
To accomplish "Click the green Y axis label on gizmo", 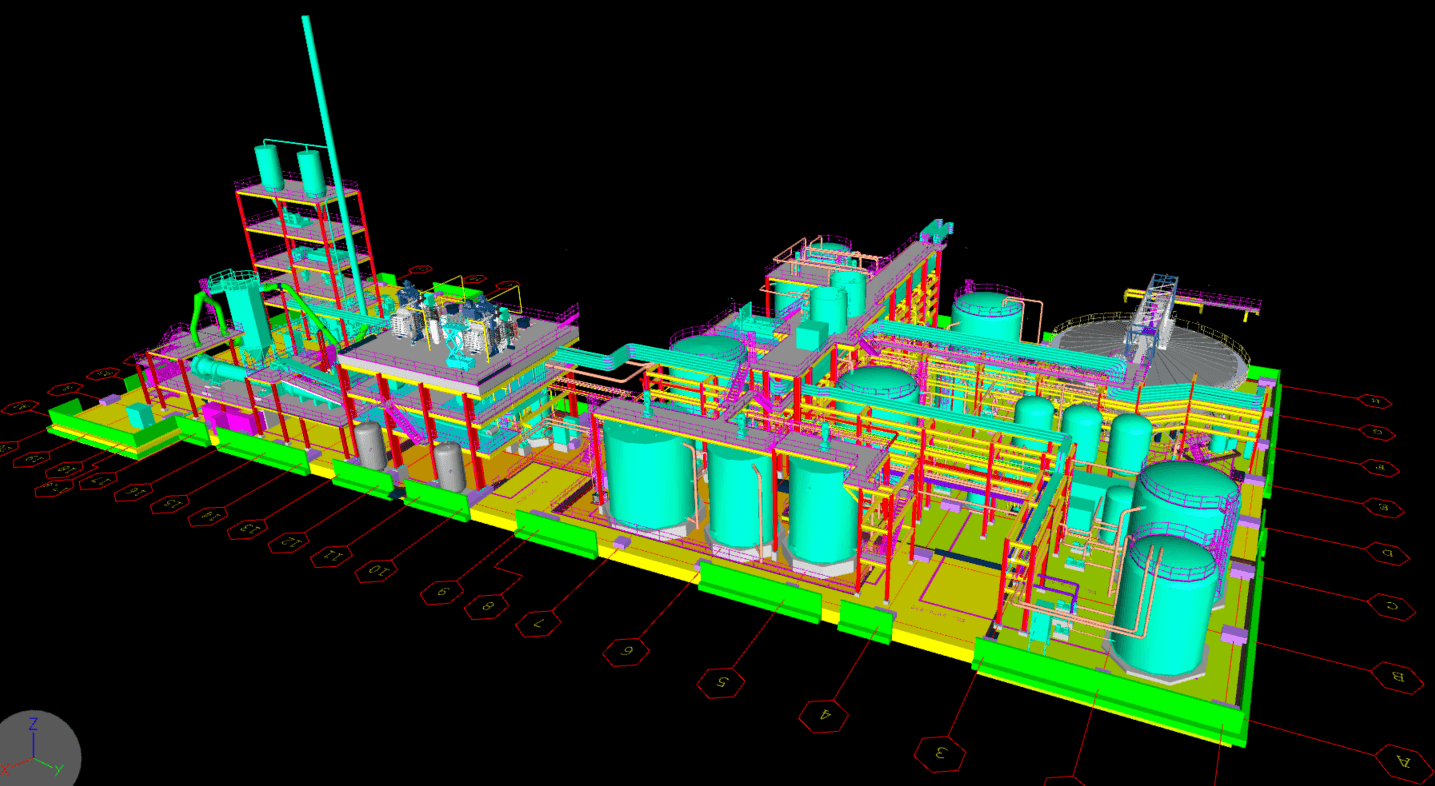I will 60,769.
